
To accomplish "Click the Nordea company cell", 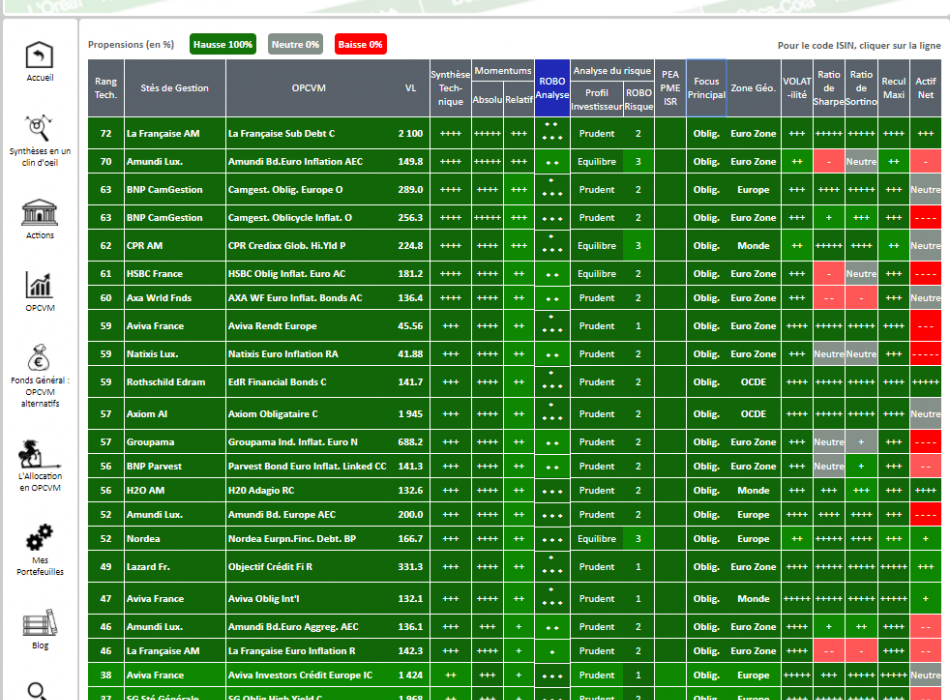I will pos(174,539).
